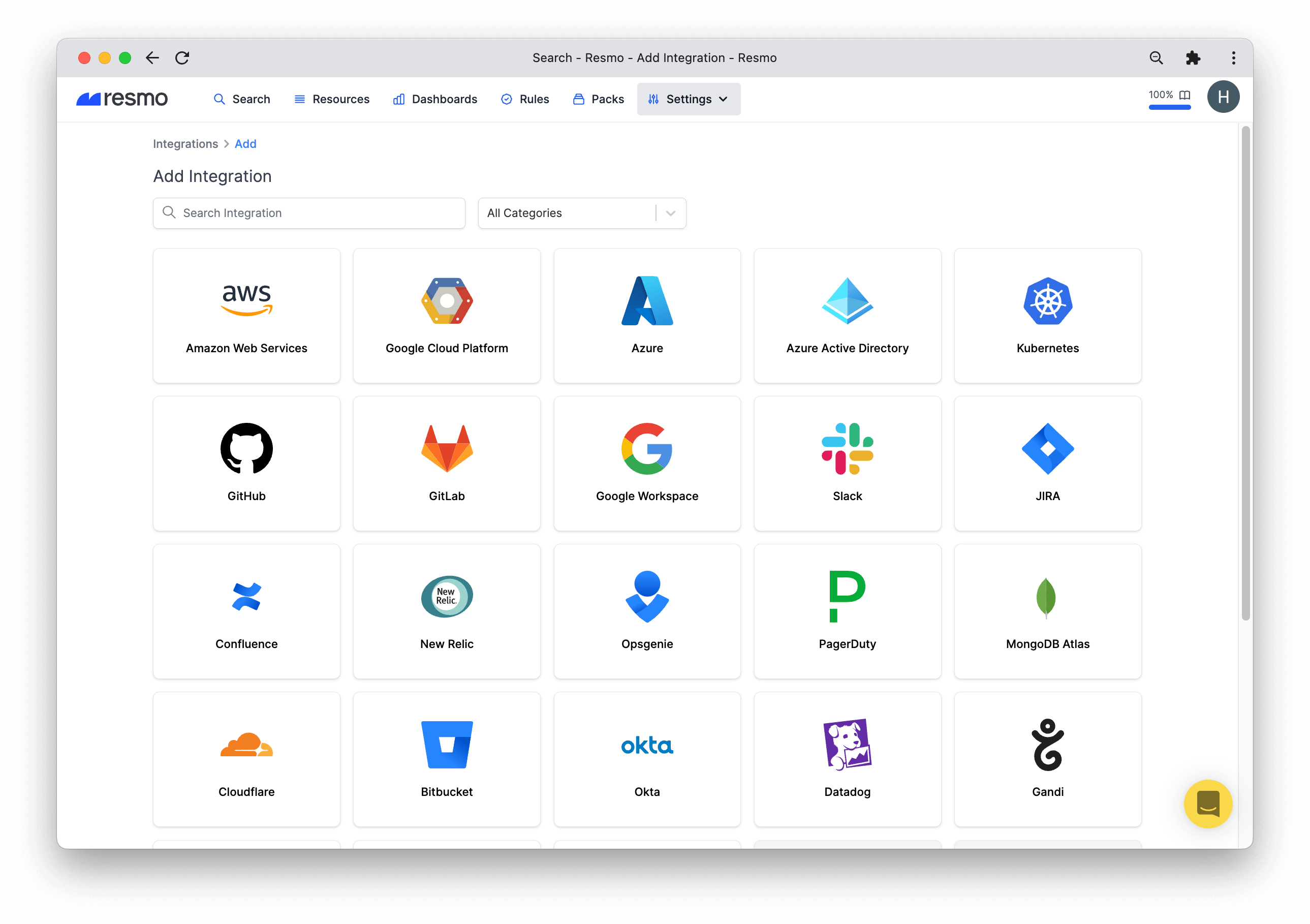Open the browser three-dot menu
The height and width of the screenshot is (924, 1310).
(x=1233, y=57)
